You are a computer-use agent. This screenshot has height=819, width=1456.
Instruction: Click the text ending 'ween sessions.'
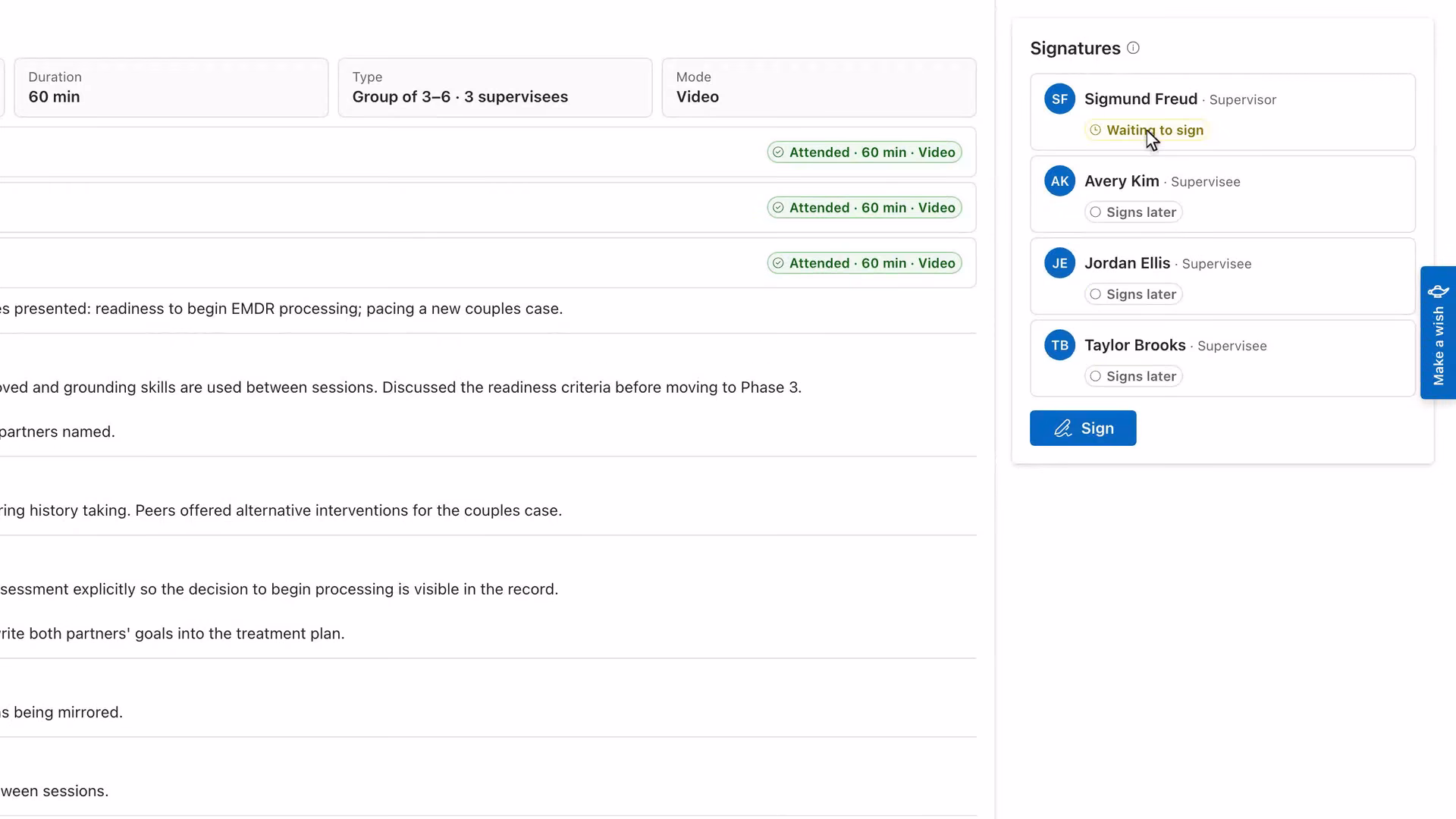[x=55, y=791]
